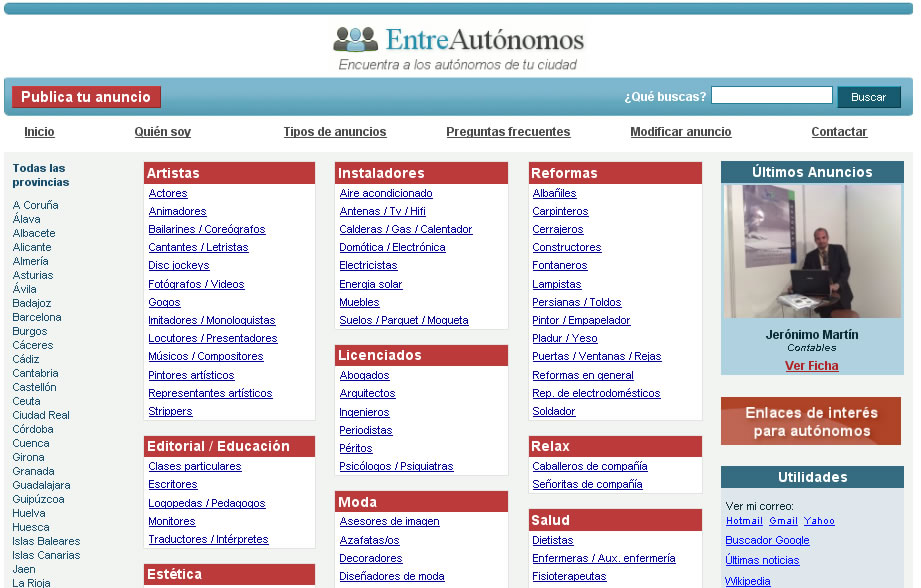Screen dimensions: 921x588
Task: Open the Fontaneros link
Action: (560, 266)
